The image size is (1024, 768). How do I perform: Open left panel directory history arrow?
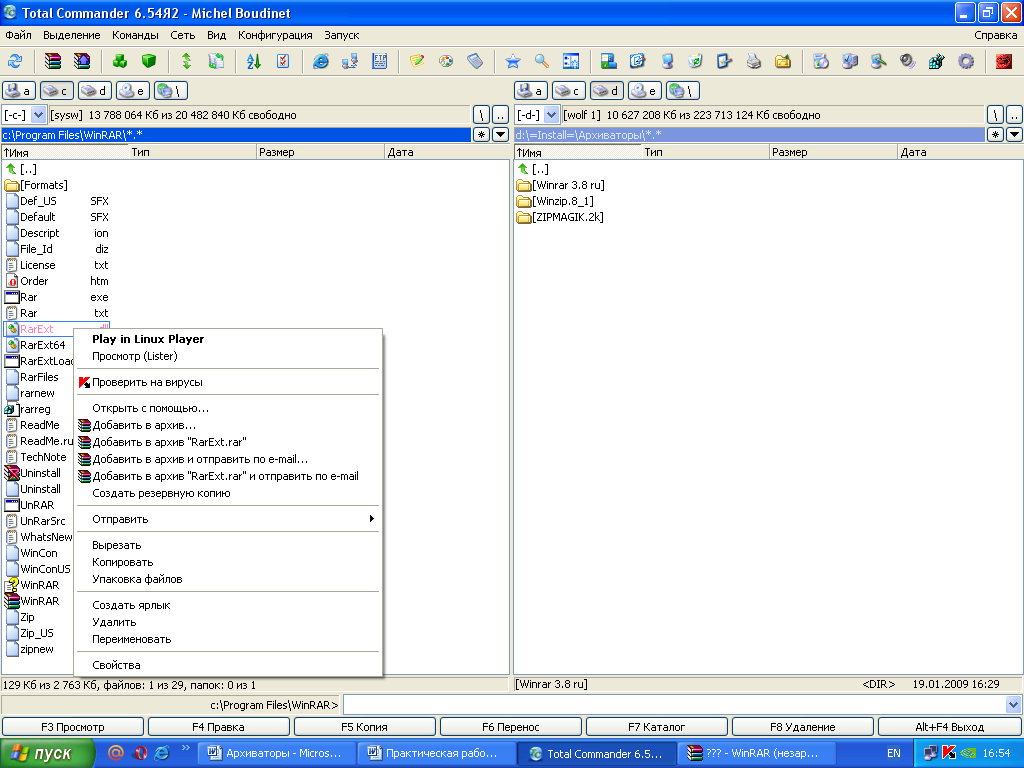coord(500,135)
